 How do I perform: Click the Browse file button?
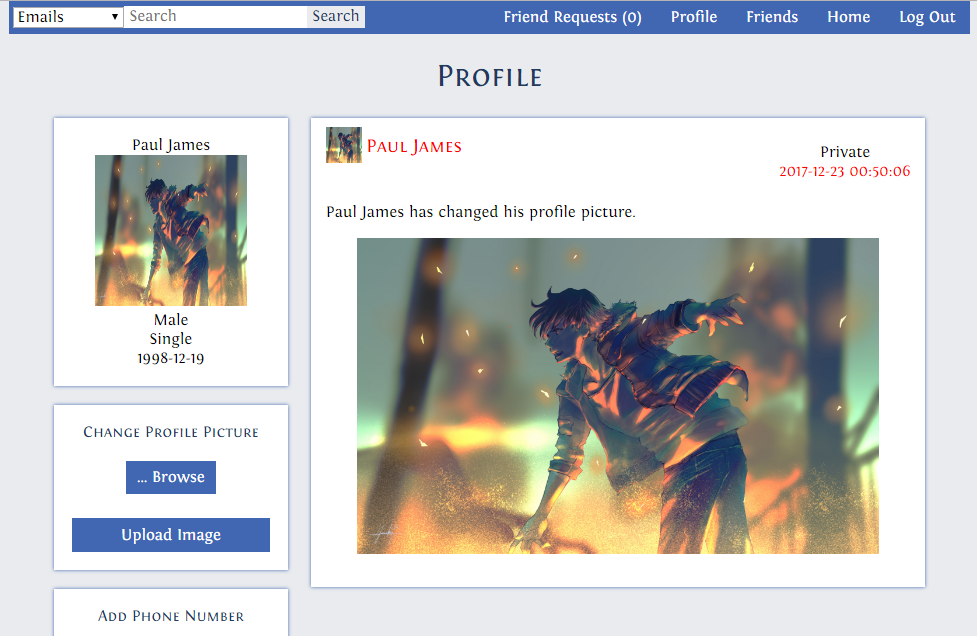coord(171,477)
